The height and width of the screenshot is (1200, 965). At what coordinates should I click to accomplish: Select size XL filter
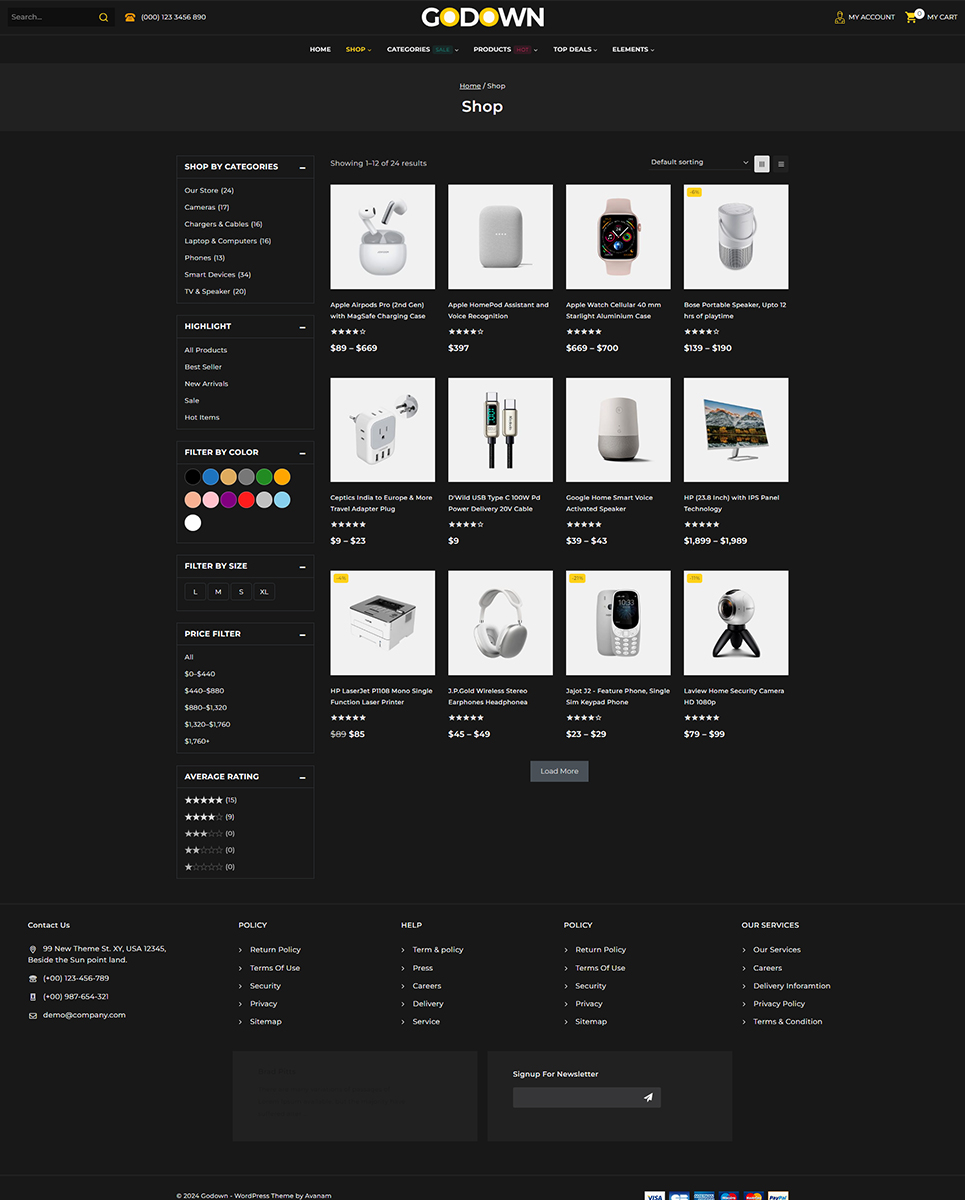tap(264, 592)
